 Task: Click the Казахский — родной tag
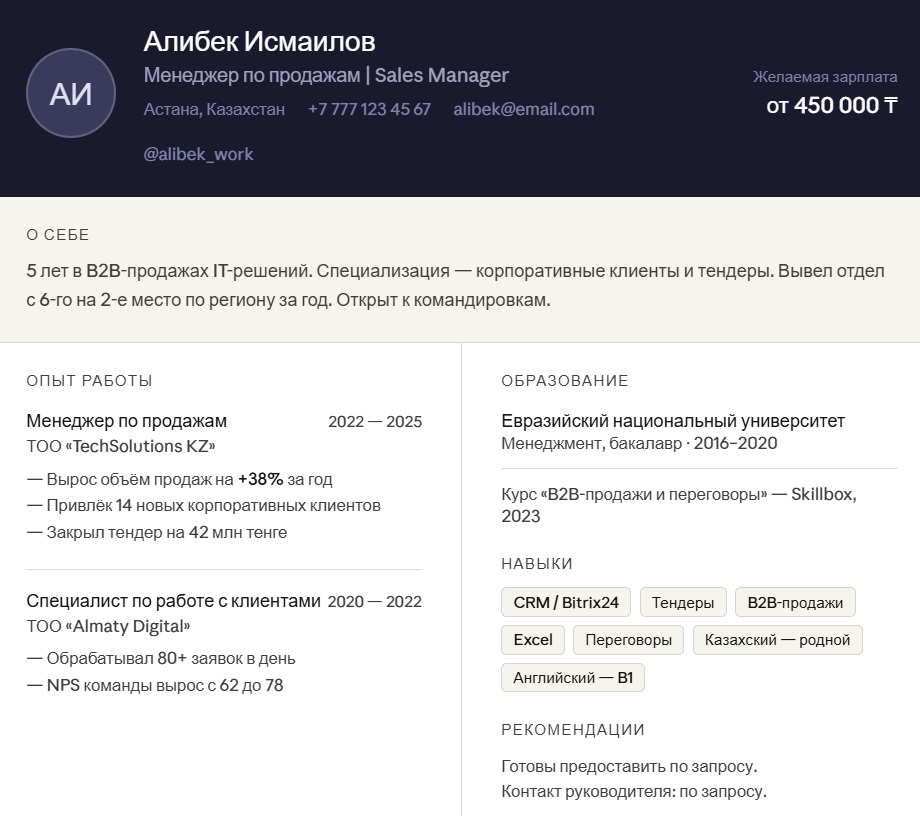tap(777, 640)
